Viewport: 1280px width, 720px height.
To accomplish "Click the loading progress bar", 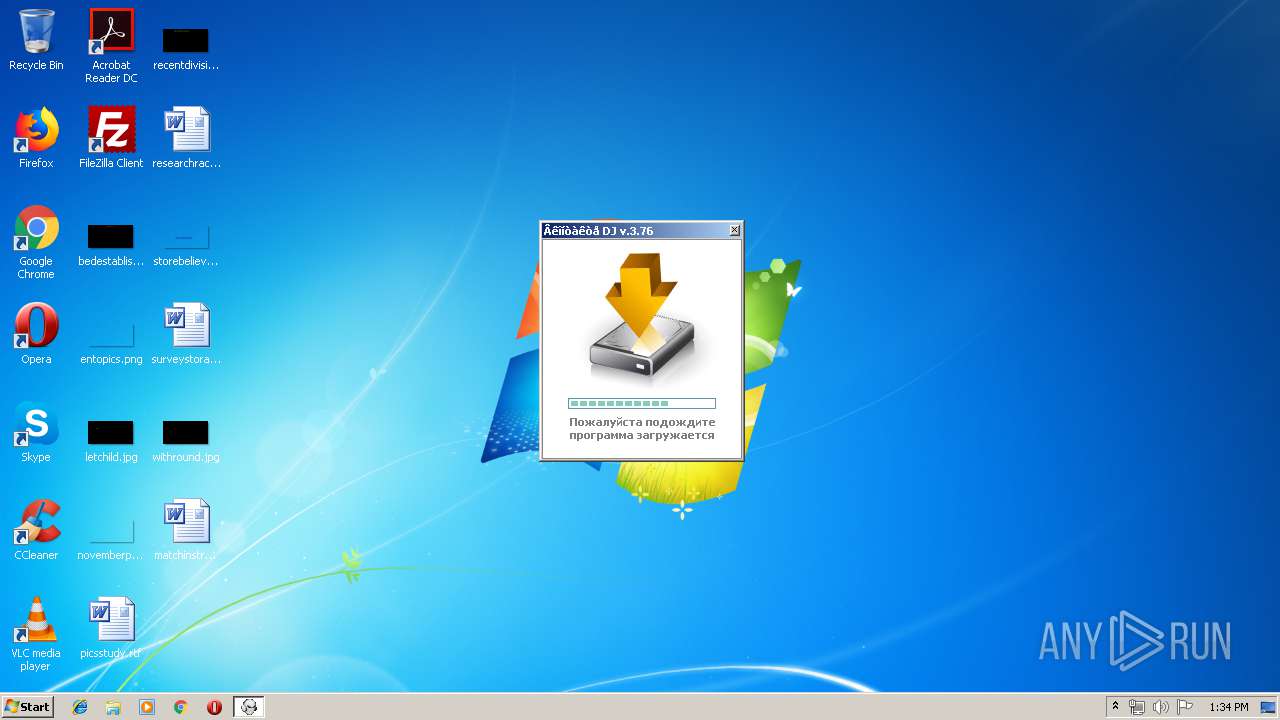I will (642, 404).
